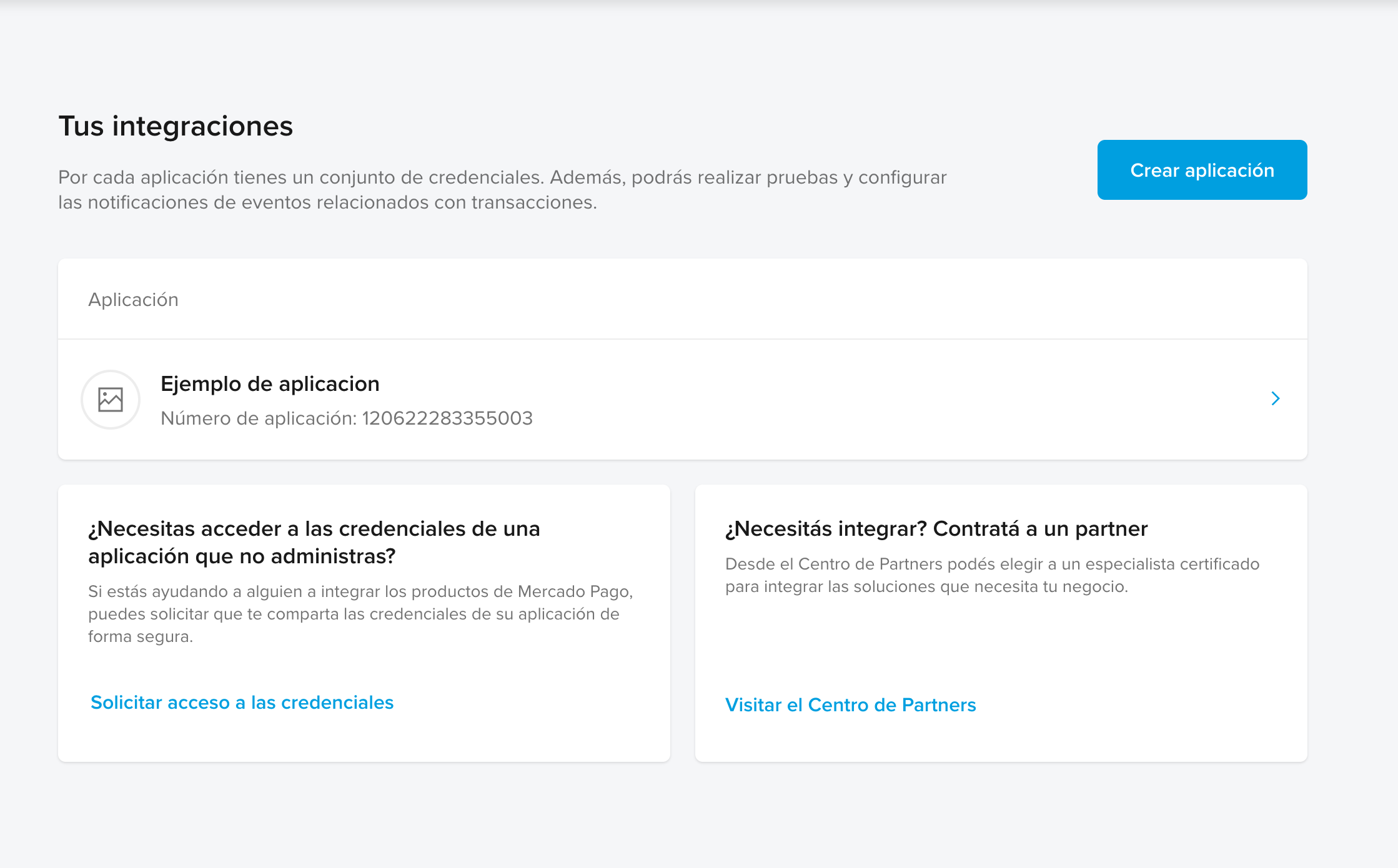
Task: Select Número de aplicación 120622283355003 text
Action: [347, 418]
